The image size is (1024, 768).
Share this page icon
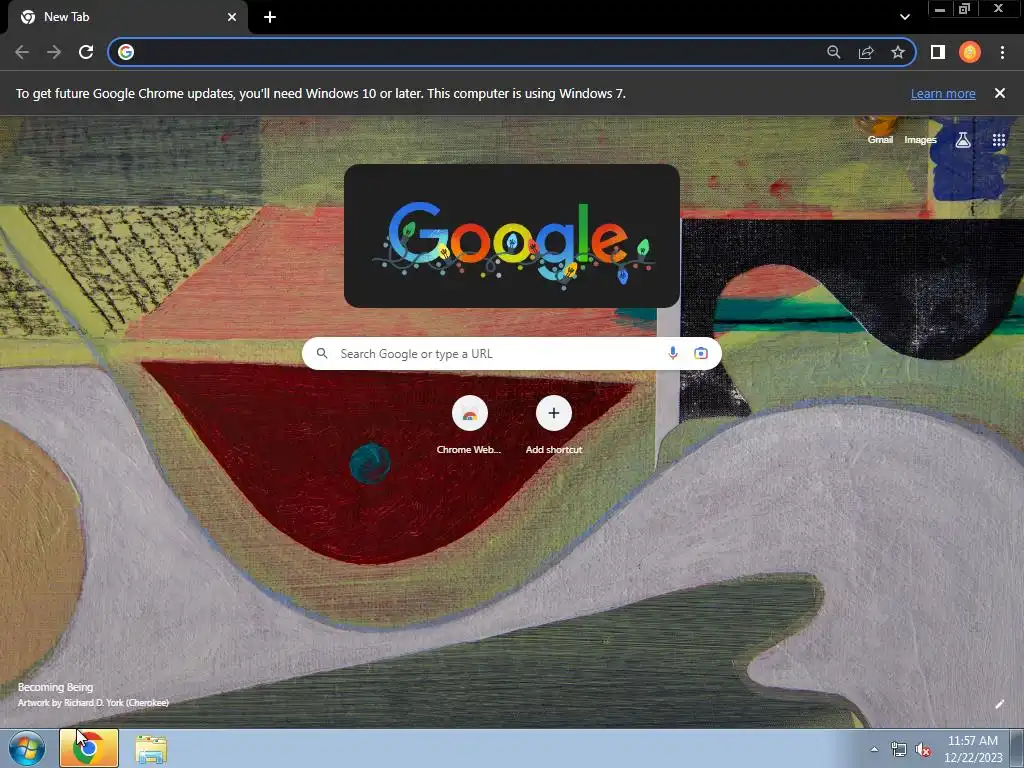866,52
